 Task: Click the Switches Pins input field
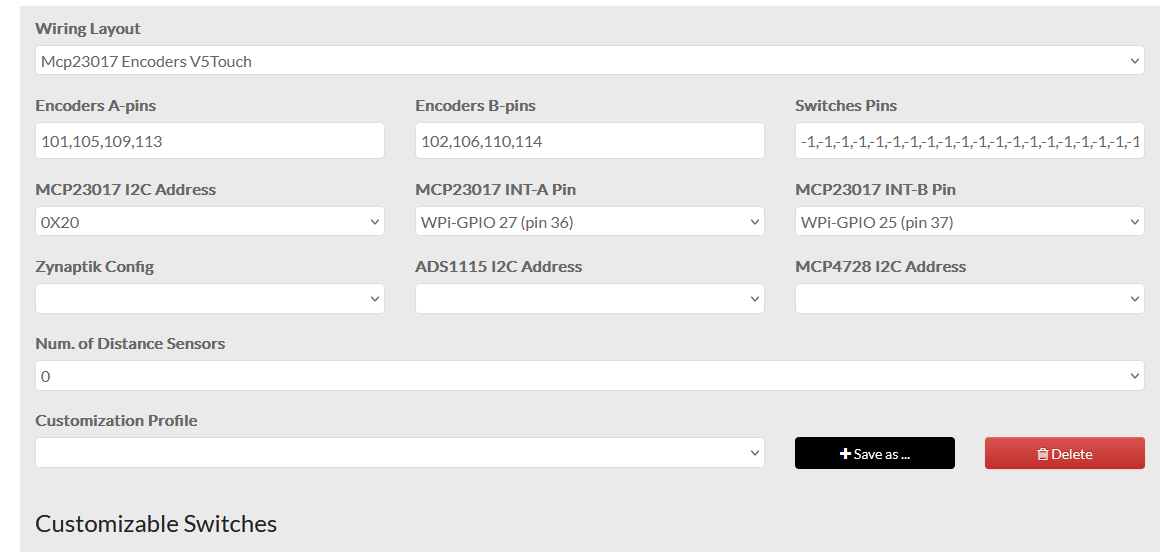pos(969,141)
